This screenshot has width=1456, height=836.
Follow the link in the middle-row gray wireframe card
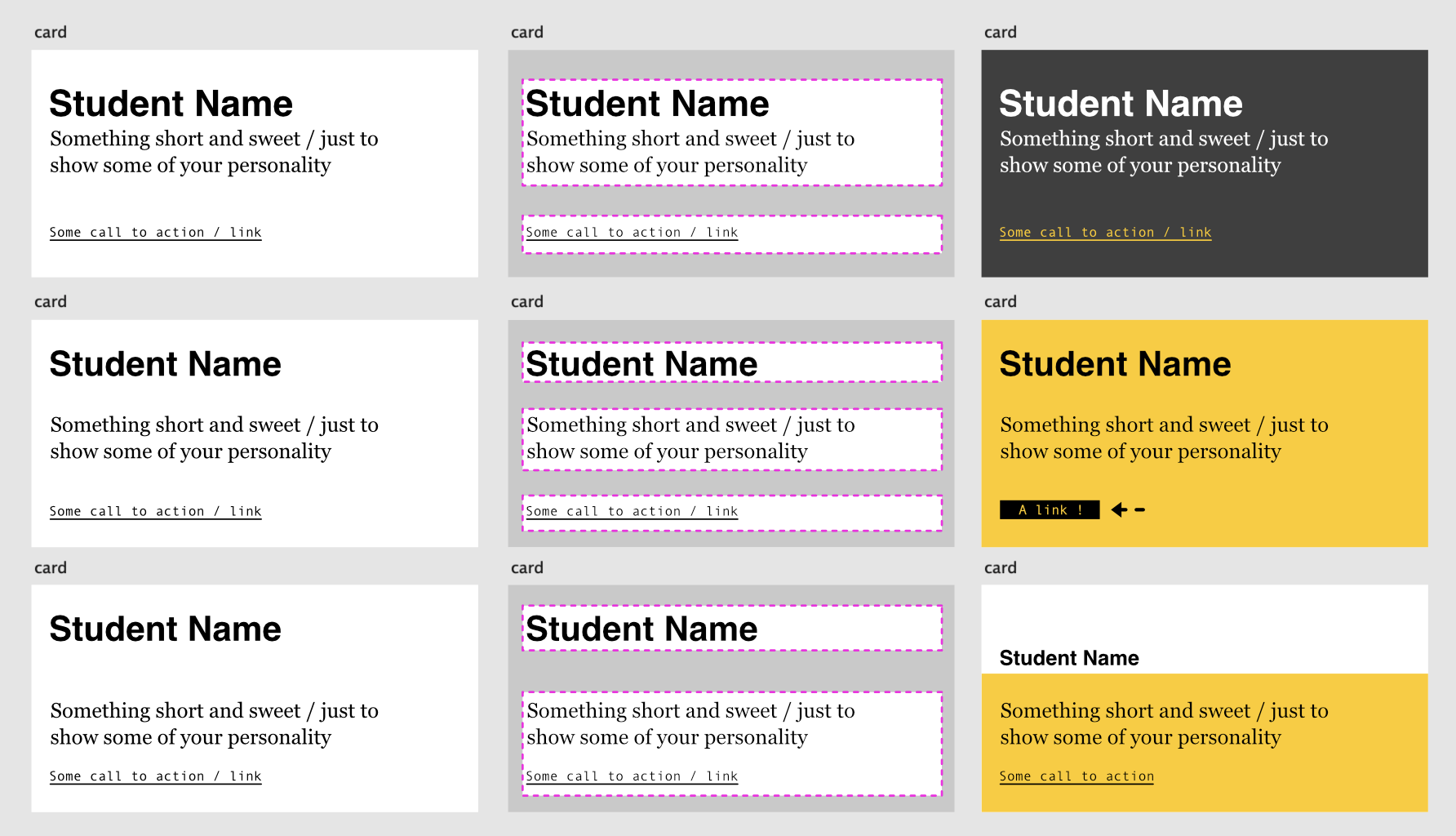coord(632,512)
